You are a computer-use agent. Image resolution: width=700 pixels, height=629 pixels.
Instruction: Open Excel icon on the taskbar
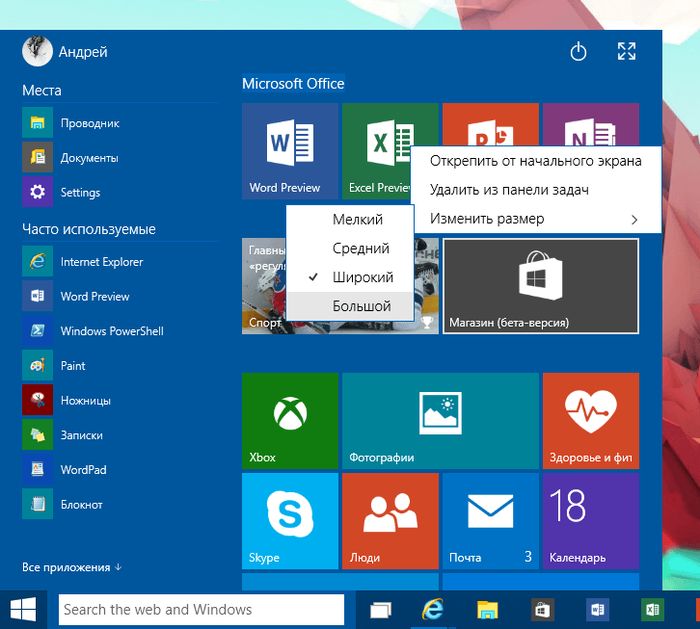pos(652,610)
